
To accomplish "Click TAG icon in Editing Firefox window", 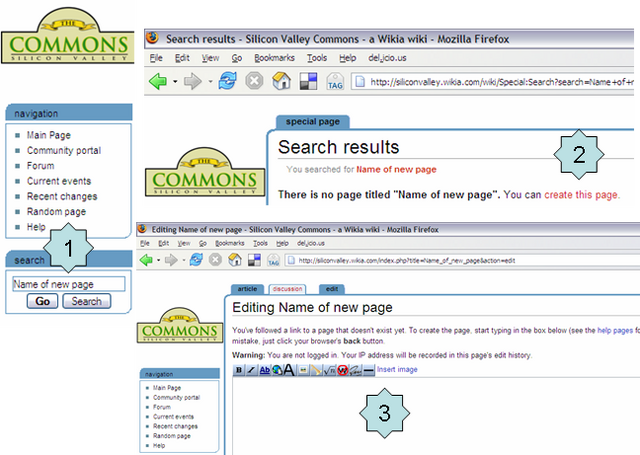I will tap(273, 260).
